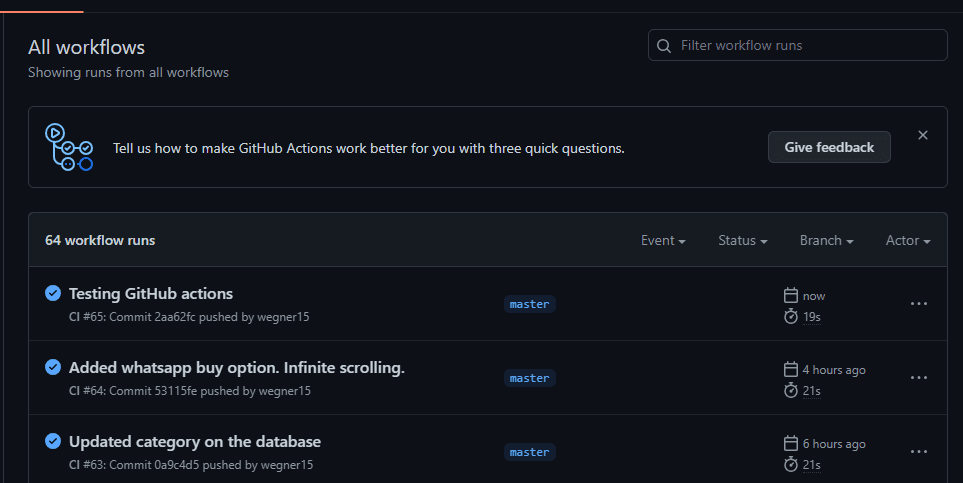Expand the Event filter dropdown

click(x=663, y=240)
